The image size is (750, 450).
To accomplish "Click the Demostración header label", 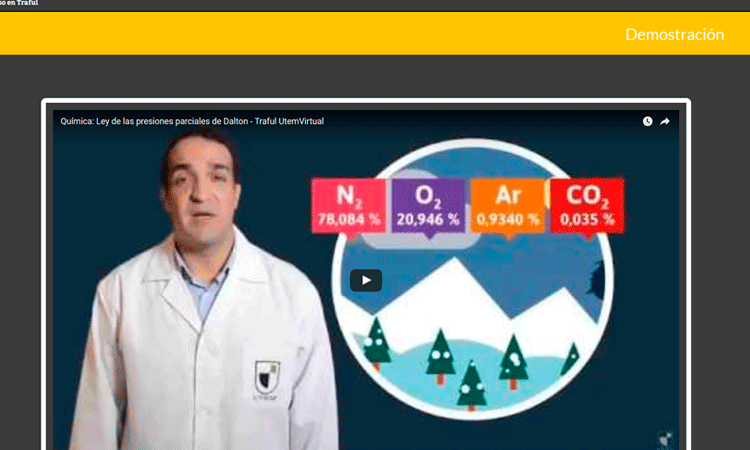I will pos(674,34).
